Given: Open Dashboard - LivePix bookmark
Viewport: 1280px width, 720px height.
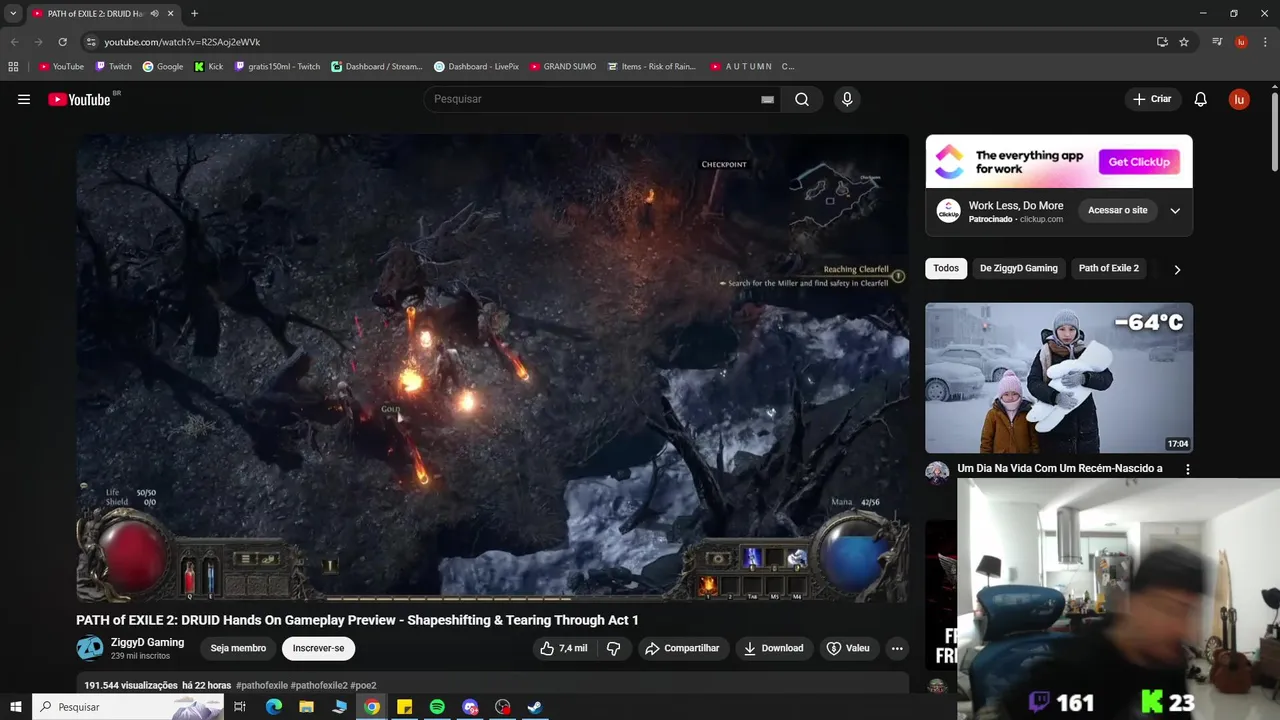Looking at the screenshot, I should [x=476, y=67].
